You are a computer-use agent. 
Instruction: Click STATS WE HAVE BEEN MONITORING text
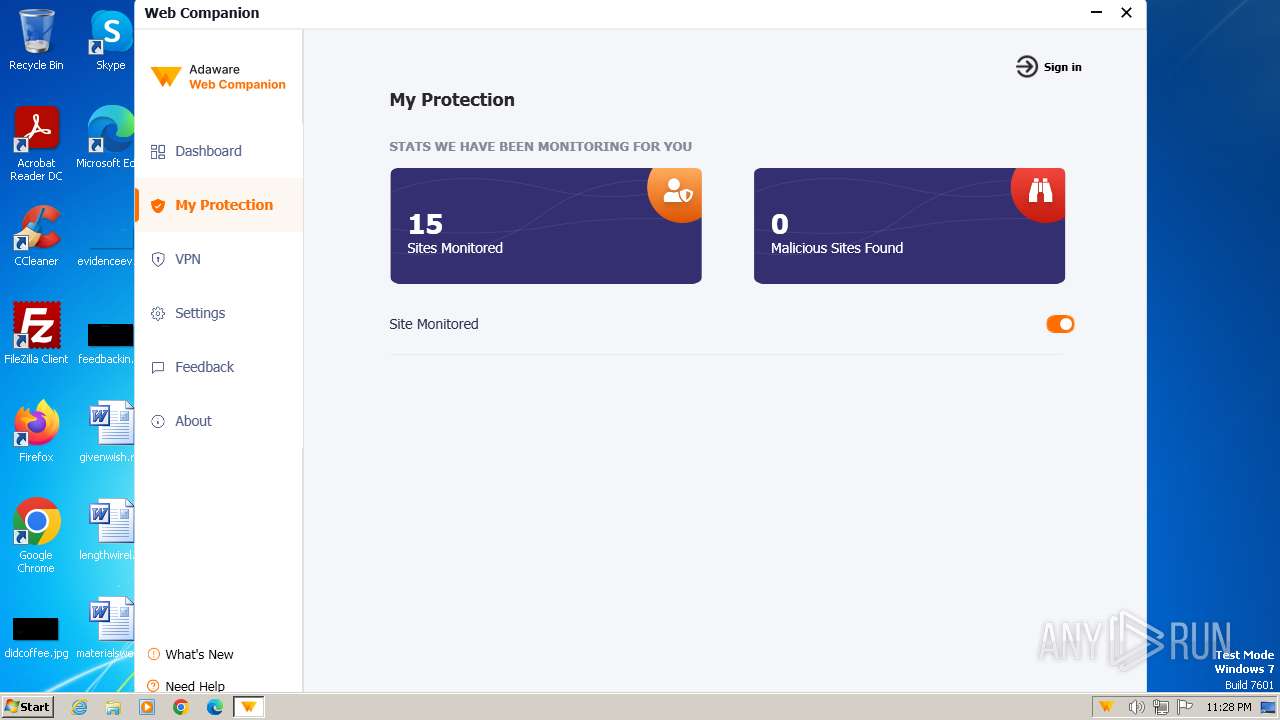coord(540,146)
